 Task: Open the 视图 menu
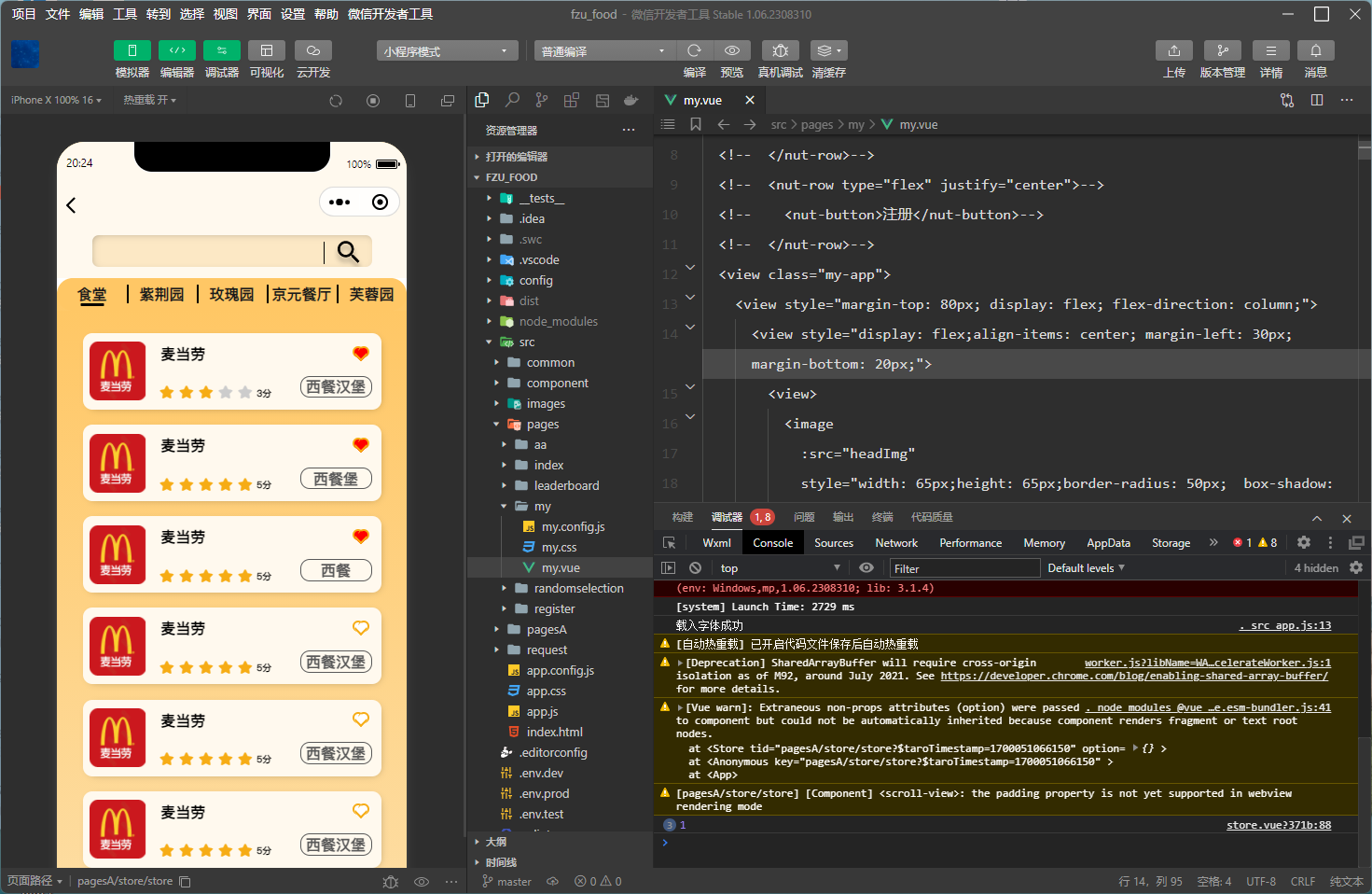pyautogui.click(x=226, y=14)
